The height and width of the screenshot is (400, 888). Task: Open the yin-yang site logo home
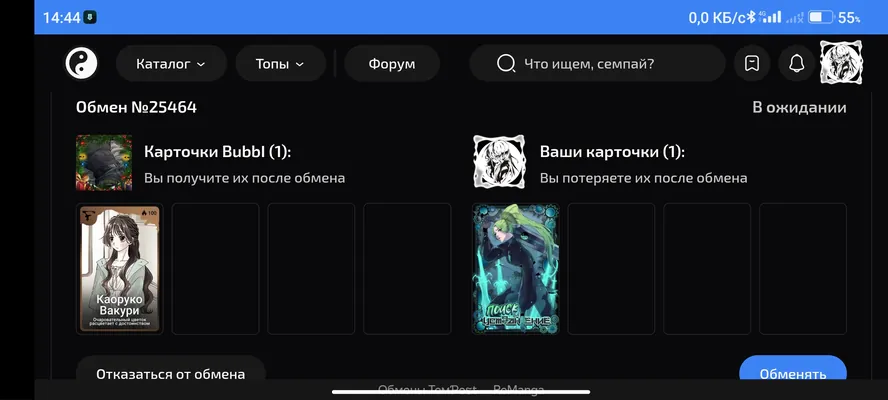click(x=81, y=63)
